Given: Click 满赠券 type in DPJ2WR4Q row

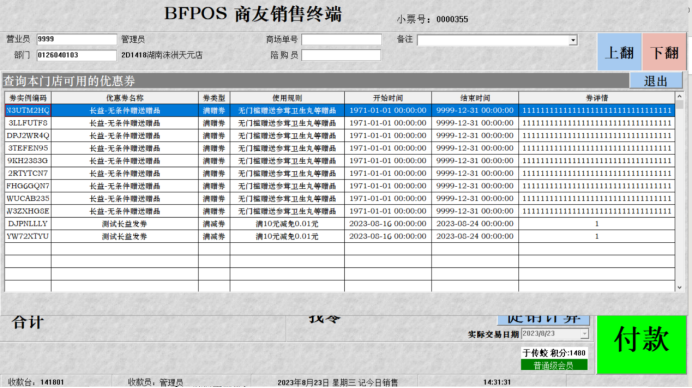Looking at the screenshot, I should click(214, 136).
